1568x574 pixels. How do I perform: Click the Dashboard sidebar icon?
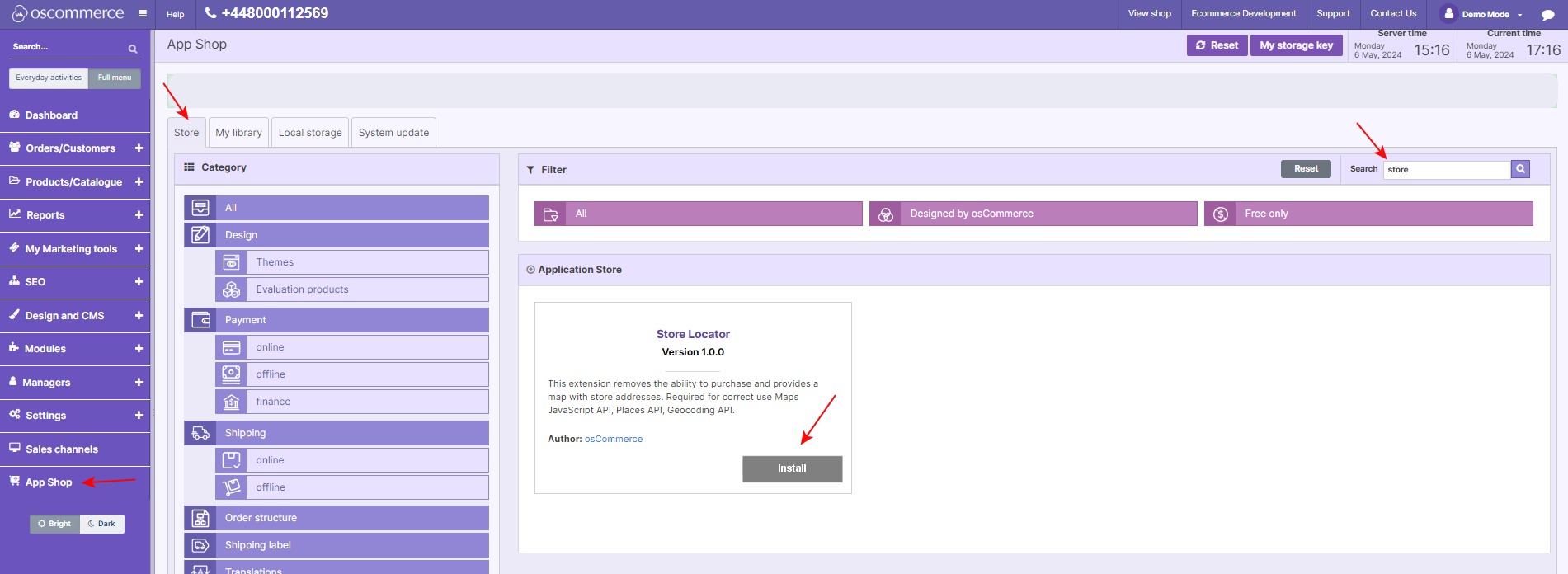(x=14, y=115)
